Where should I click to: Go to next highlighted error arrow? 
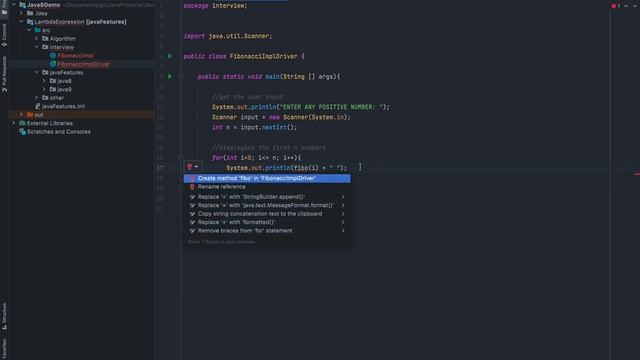(x=635, y=6)
